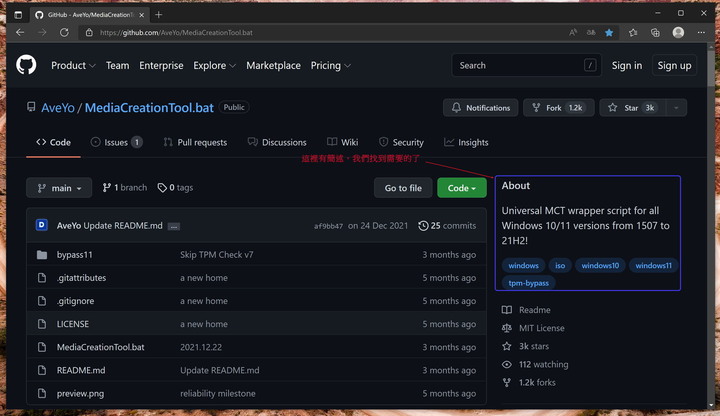Open the read aloud icon in address bar
This screenshot has height=416, width=720.
pyautogui.click(x=573, y=33)
